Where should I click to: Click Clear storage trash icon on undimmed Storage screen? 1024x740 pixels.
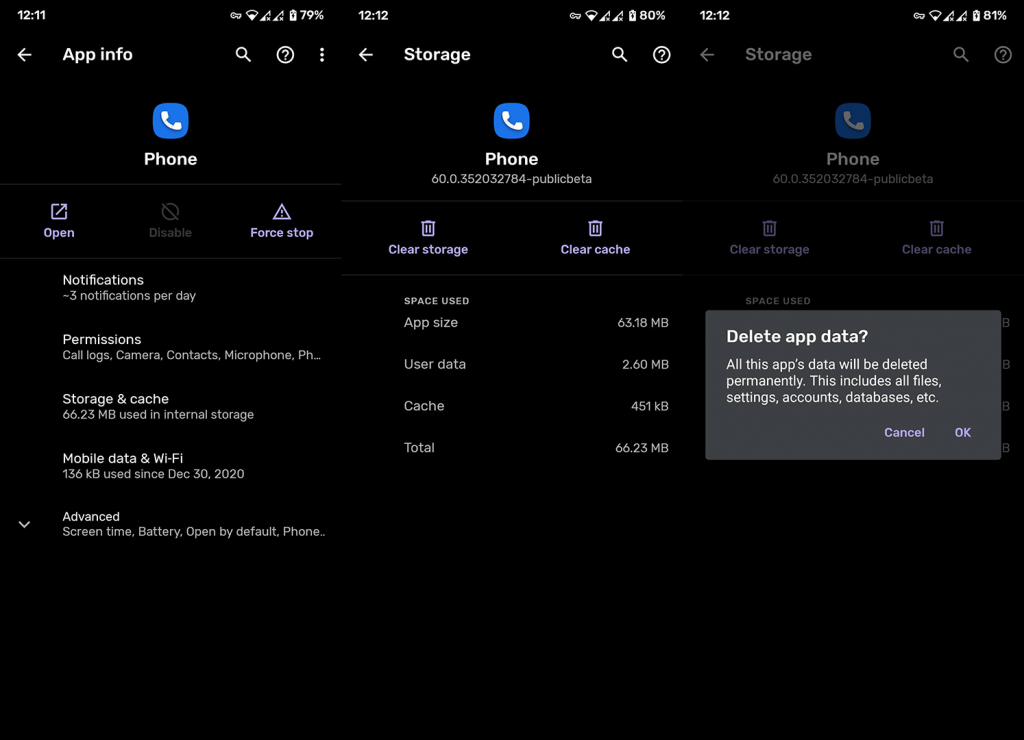[x=428, y=229]
